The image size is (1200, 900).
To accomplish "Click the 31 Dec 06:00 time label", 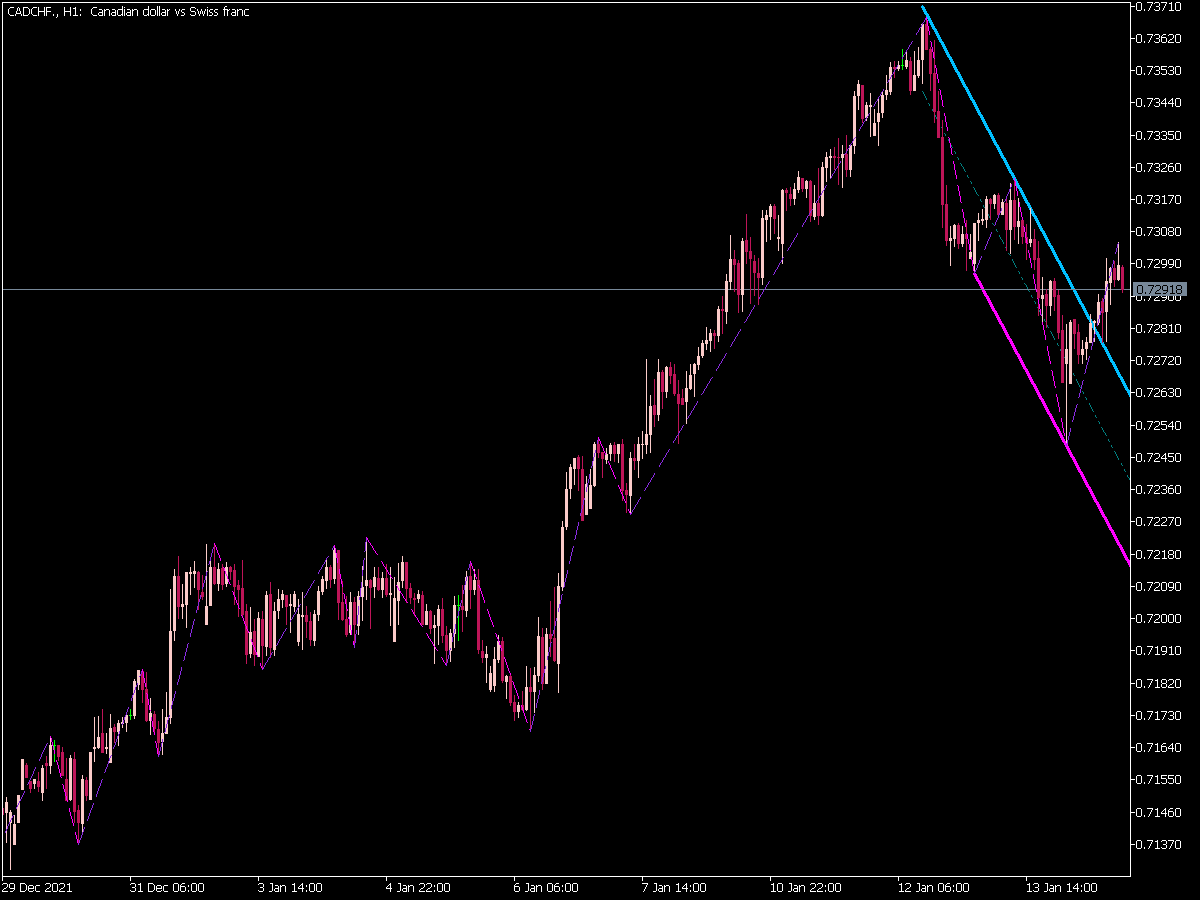I will coord(167,887).
